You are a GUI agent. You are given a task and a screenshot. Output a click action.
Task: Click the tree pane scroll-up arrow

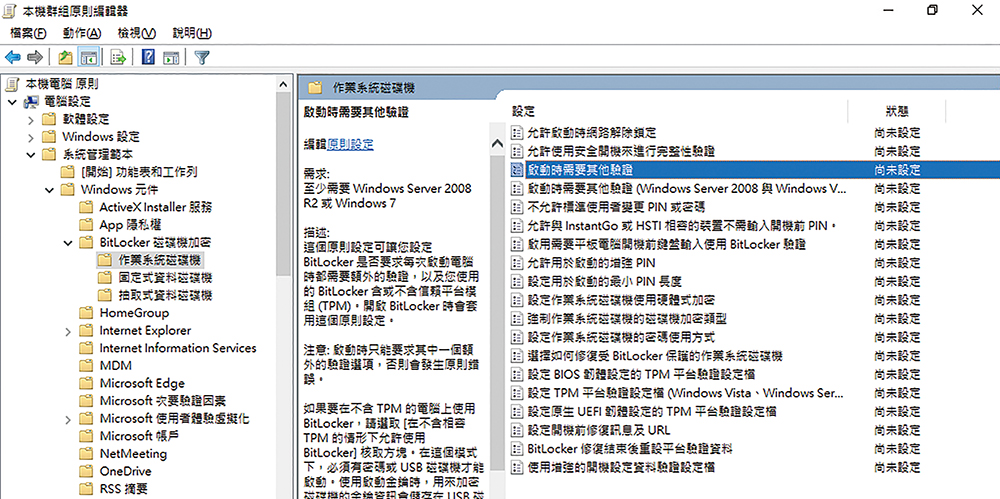tap(284, 83)
